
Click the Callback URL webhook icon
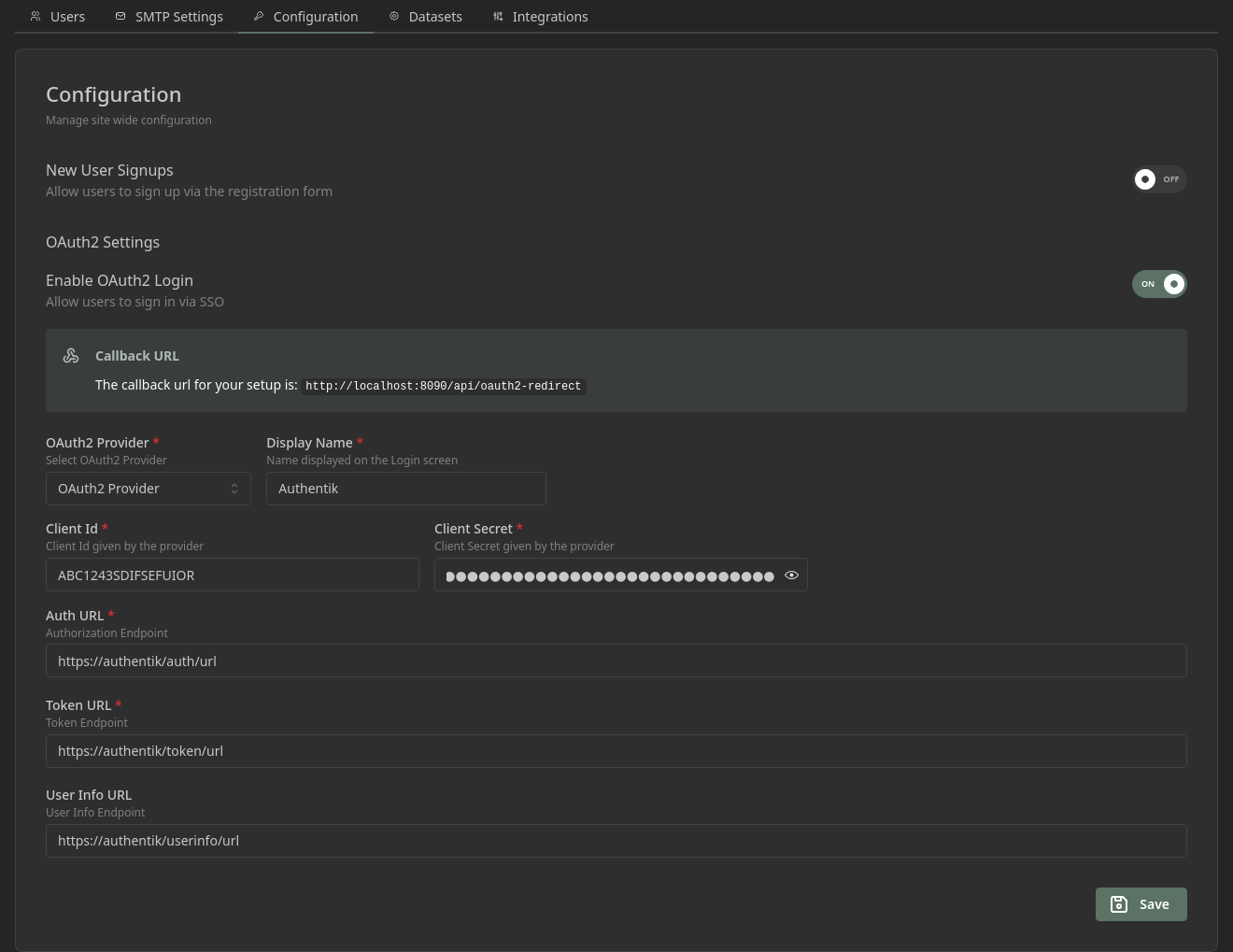pyautogui.click(x=71, y=356)
